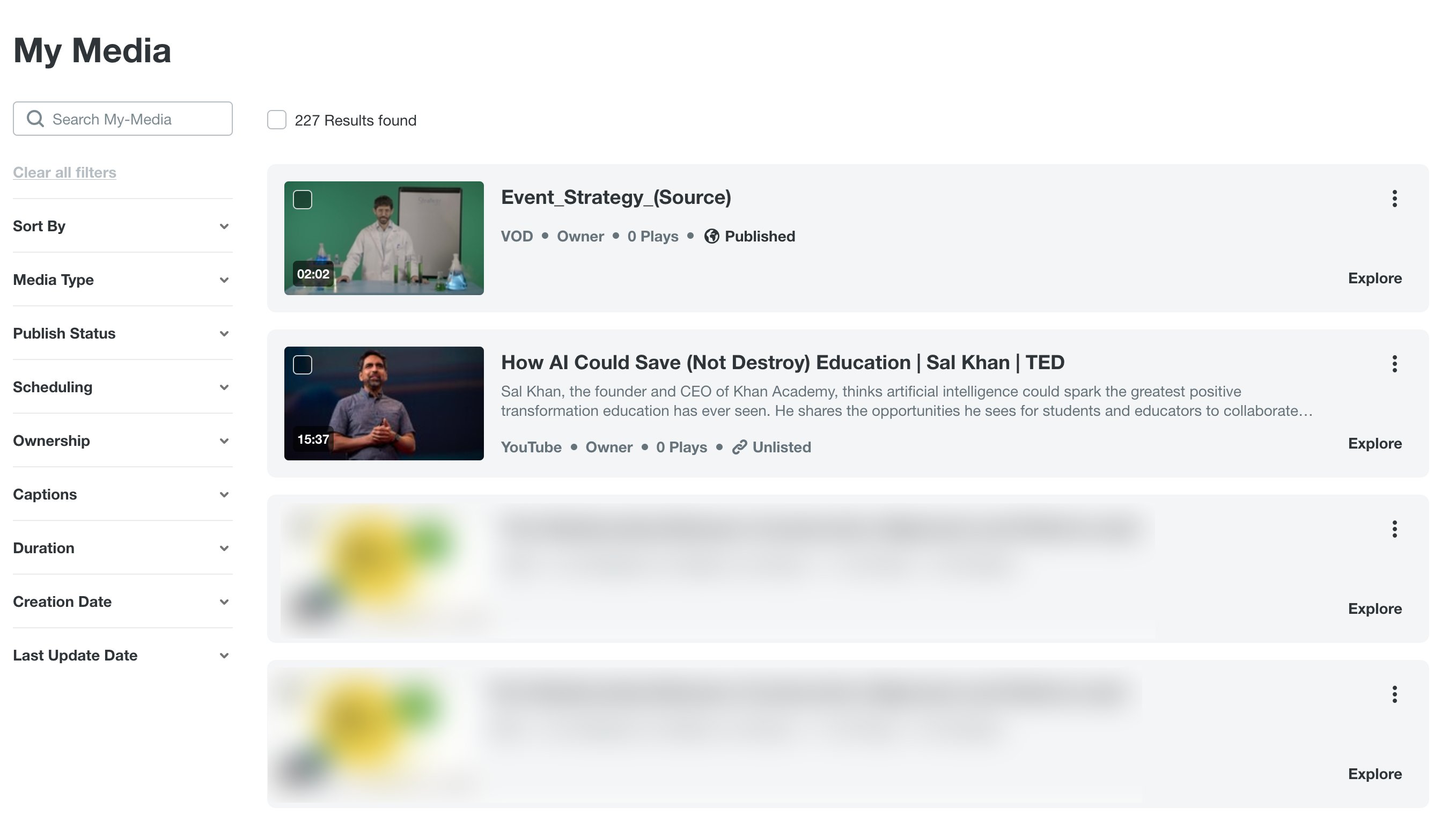Click 0 Plays on the Event_Strategy card
Viewport: 1456px width, 822px height.
[x=653, y=236]
